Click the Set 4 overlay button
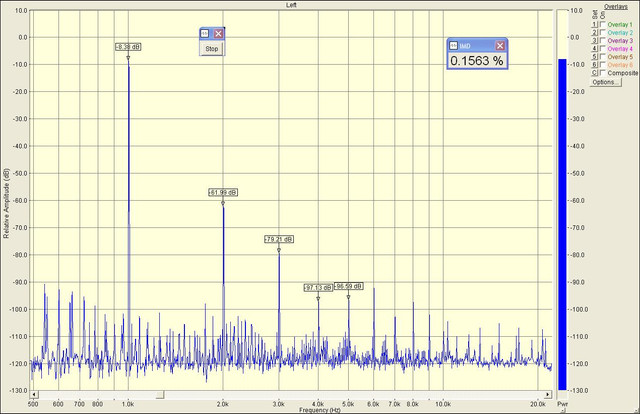This screenshot has height=414, width=640. coord(595,49)
